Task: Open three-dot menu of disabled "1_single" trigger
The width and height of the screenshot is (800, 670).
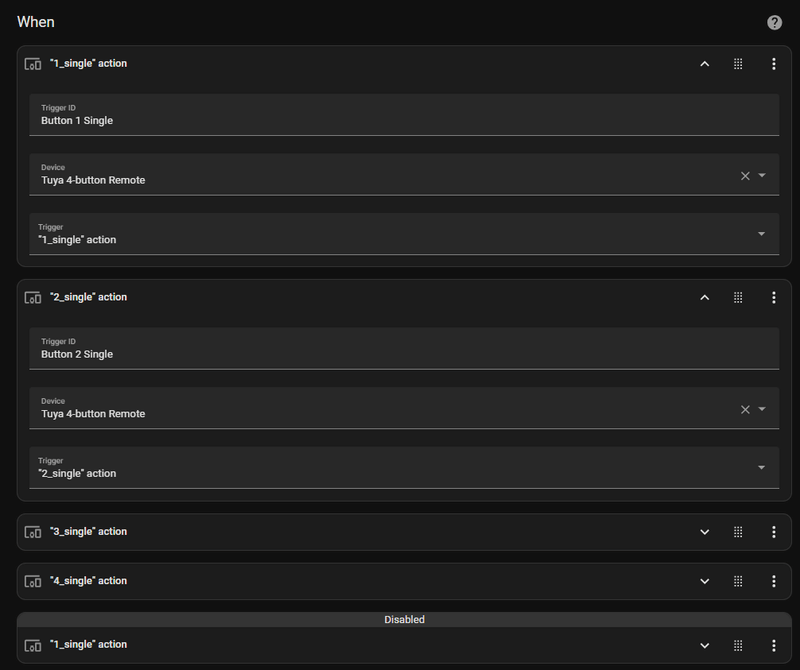Action: pyautogui.click(x=773, y=645)
